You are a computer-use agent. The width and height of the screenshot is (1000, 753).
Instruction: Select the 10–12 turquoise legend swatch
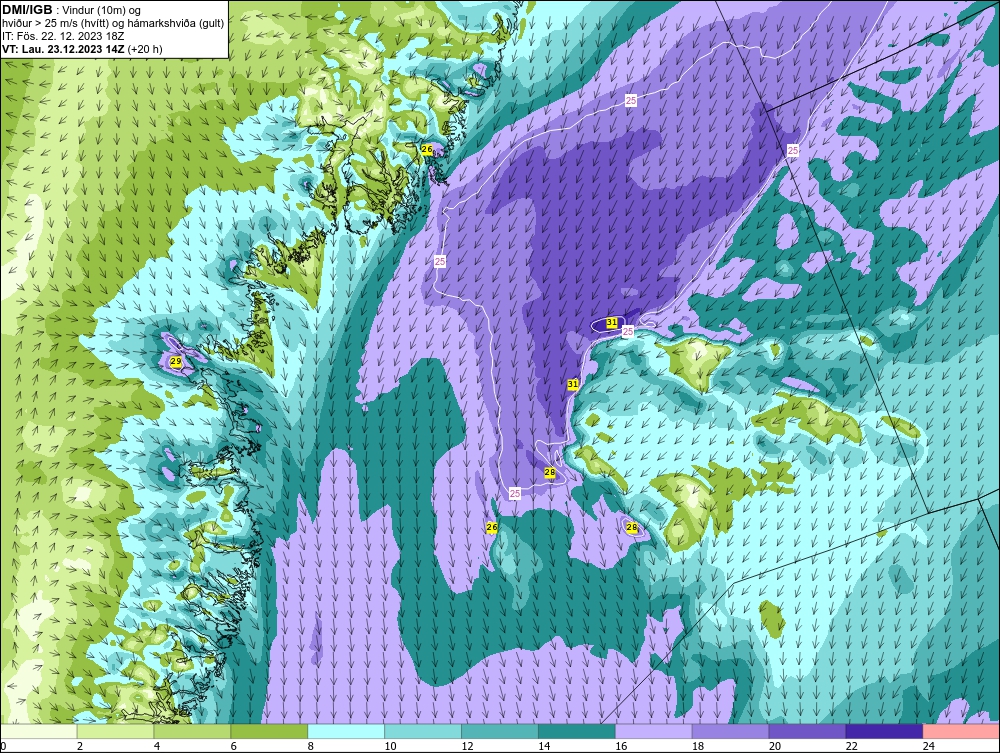[423, 731]
